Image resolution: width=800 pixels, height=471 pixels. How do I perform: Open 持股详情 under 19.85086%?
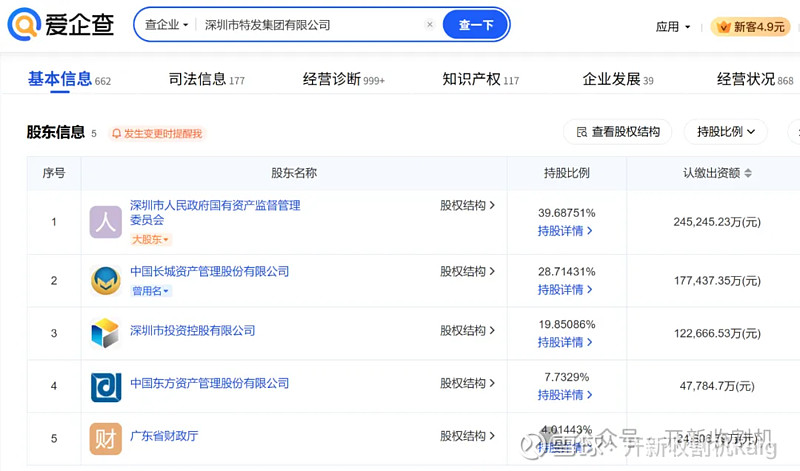click(x=565, y=342)
